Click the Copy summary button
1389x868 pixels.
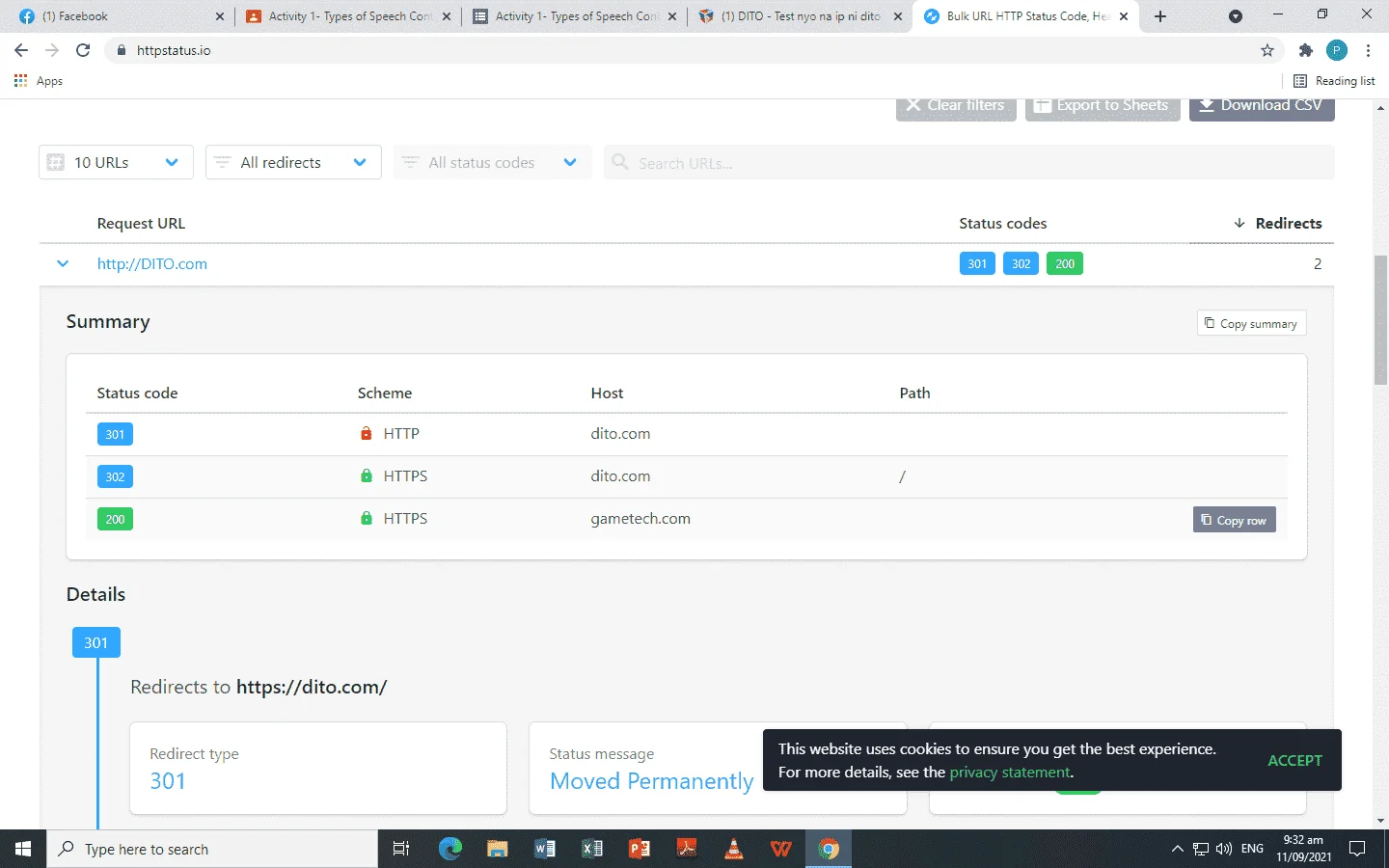coord(1251,323)
